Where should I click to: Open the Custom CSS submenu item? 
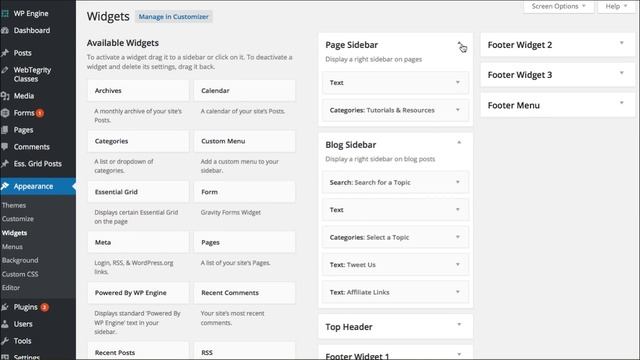[20, 274]
